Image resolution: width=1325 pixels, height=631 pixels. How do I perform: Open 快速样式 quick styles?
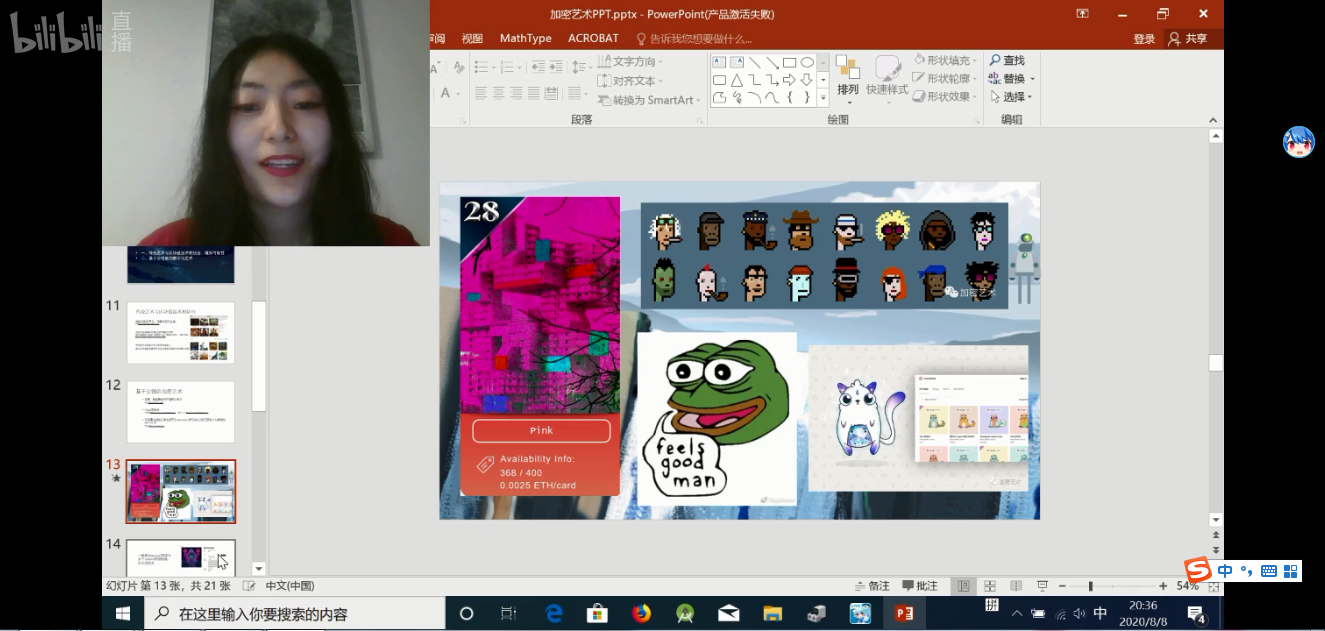pos(887,78)
